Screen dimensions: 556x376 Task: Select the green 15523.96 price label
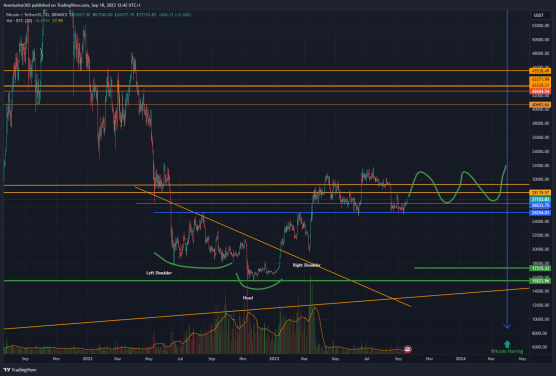(x=540, y=281)
